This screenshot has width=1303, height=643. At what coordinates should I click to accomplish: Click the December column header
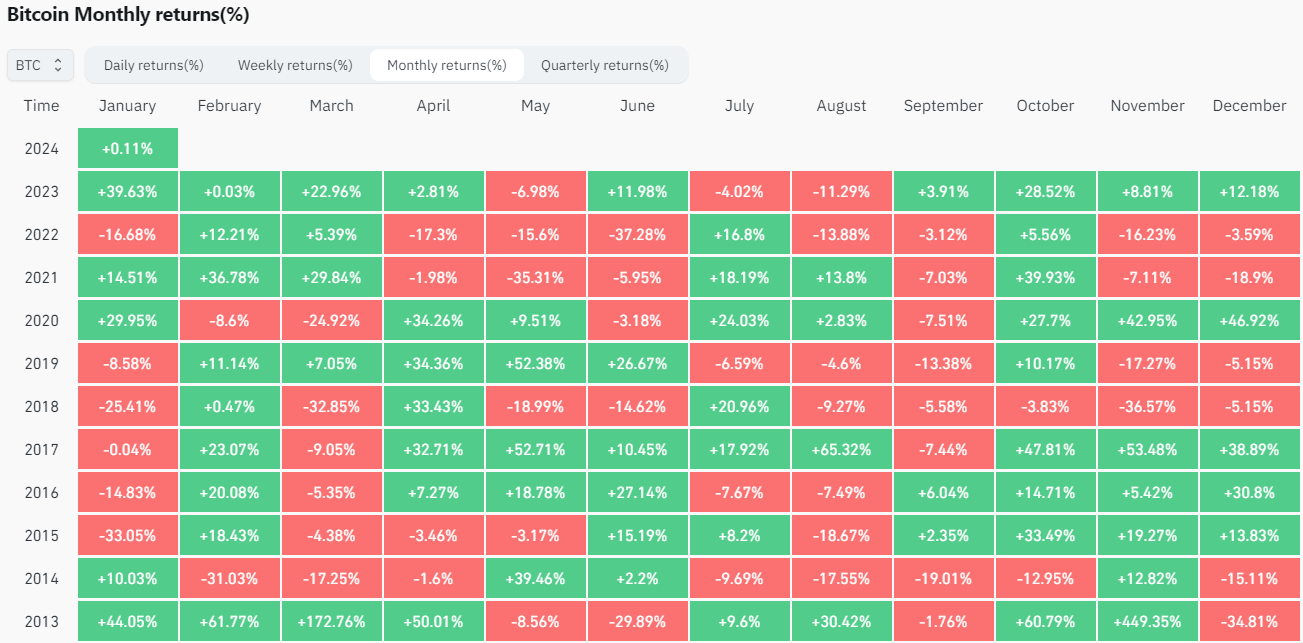(x=1249, y=105)
